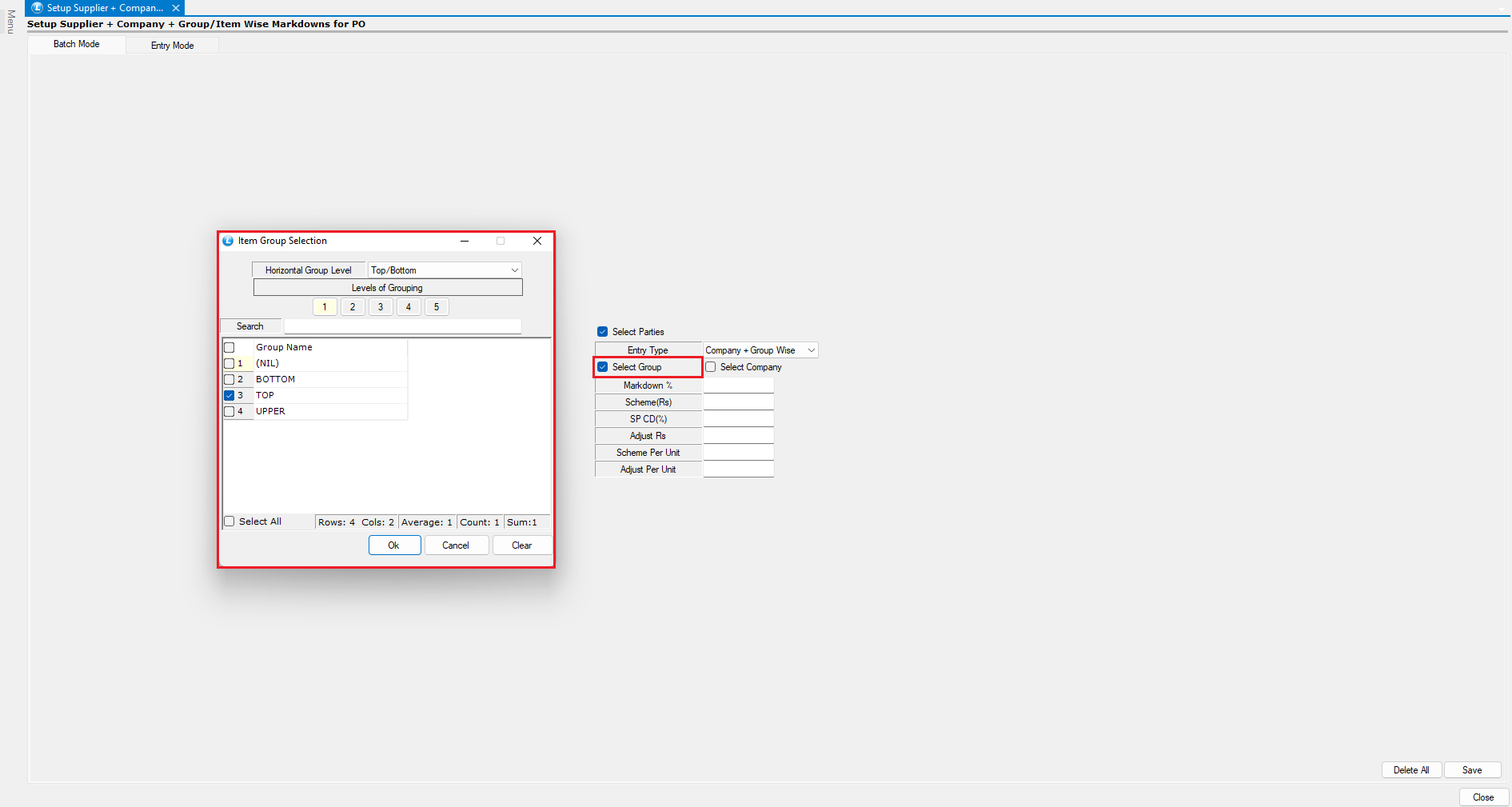Image resolution: width=1512 pixels, height=807 pixels.
Task: Close the Setup Supplier tab with X
Action: pyautogui.click(x=176, y=8)
